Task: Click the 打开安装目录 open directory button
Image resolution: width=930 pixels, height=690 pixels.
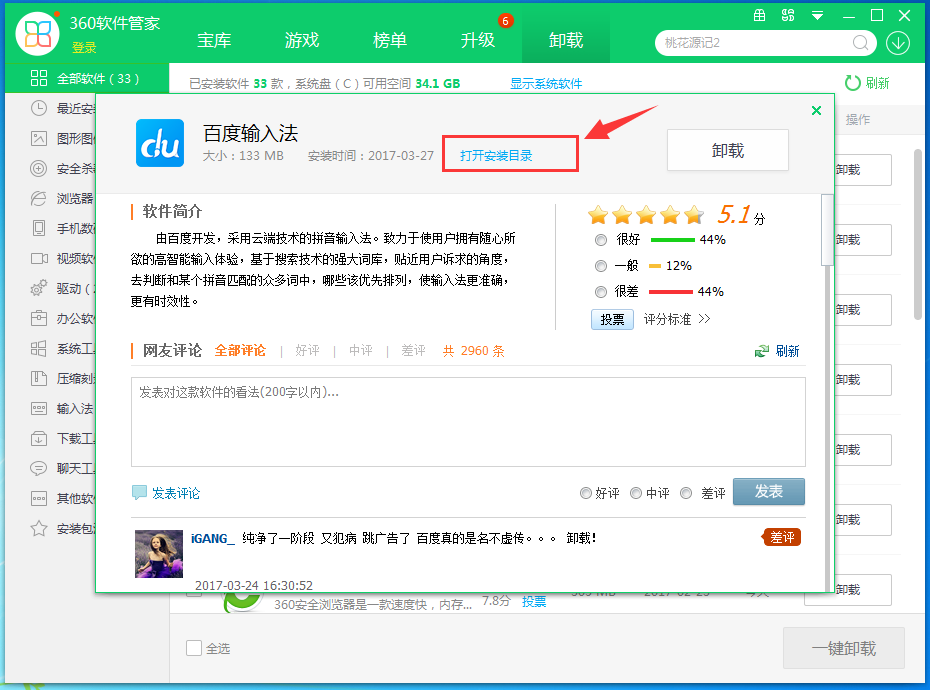Action: tap(510, 153)
